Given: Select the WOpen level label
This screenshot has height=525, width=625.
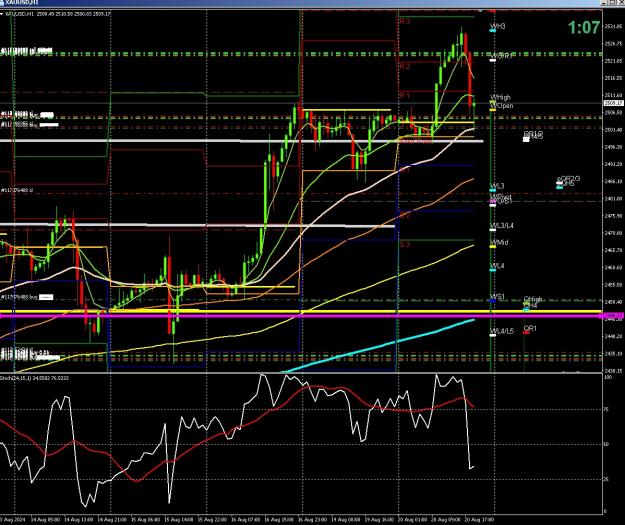Looking at the screenshot, I should (x=501, y=105).
